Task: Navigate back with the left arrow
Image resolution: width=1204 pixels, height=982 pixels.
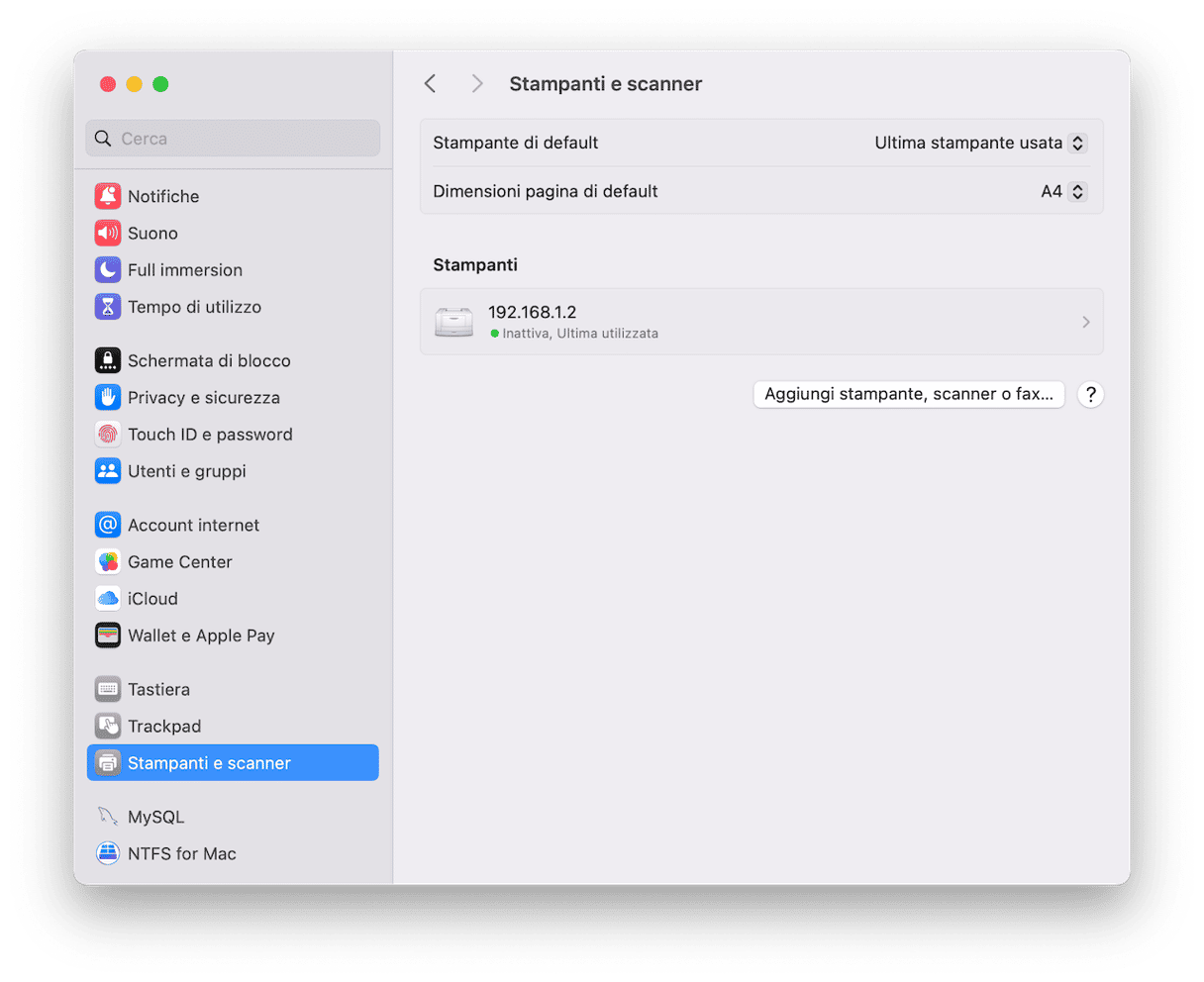Action: pos(430,84)
